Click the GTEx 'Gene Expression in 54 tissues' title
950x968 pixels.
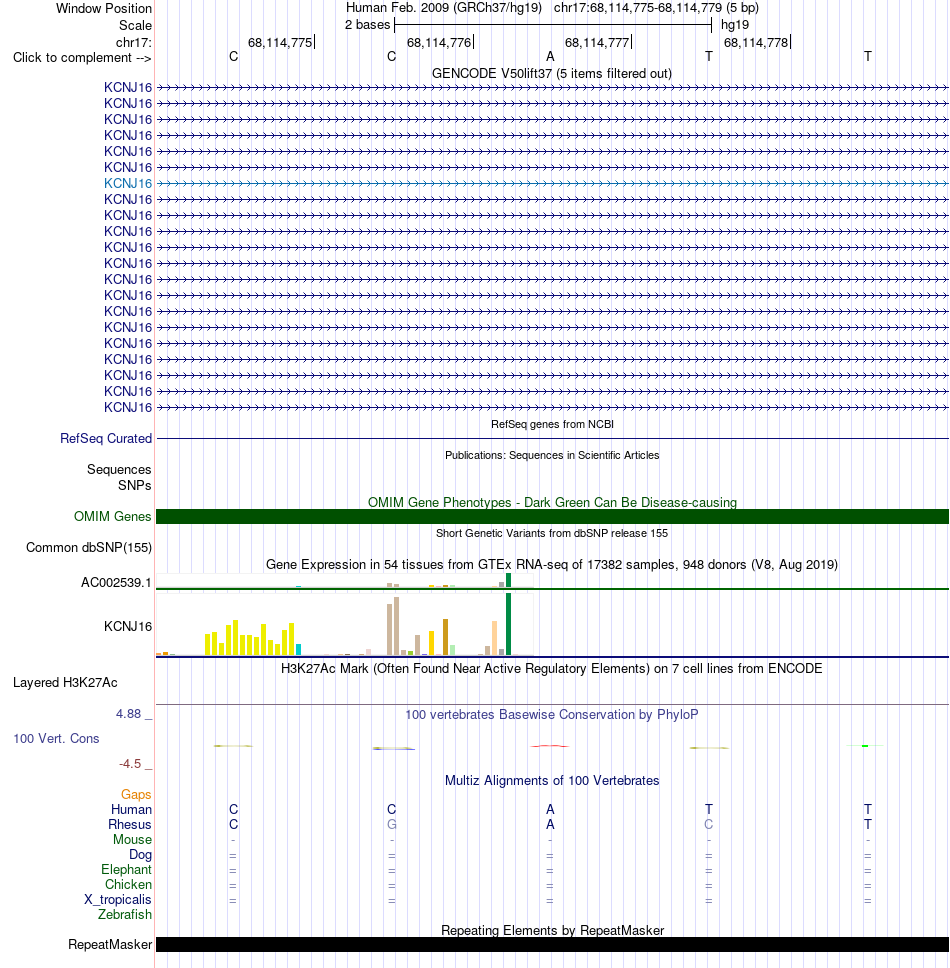(552, 564)
